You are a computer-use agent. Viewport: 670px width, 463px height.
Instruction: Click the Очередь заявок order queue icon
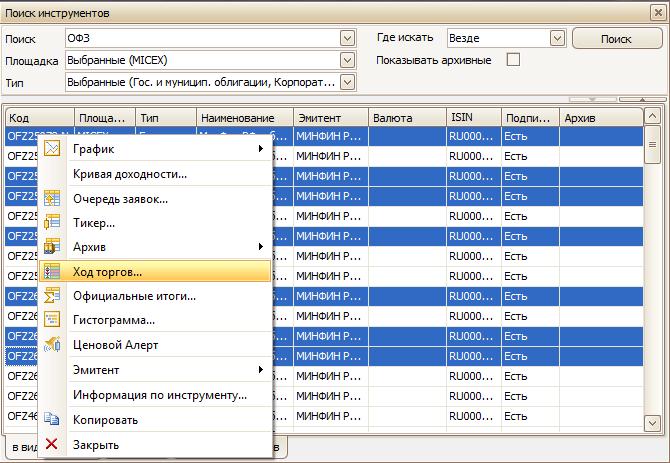pyautogui.click(x=53, y=198)
